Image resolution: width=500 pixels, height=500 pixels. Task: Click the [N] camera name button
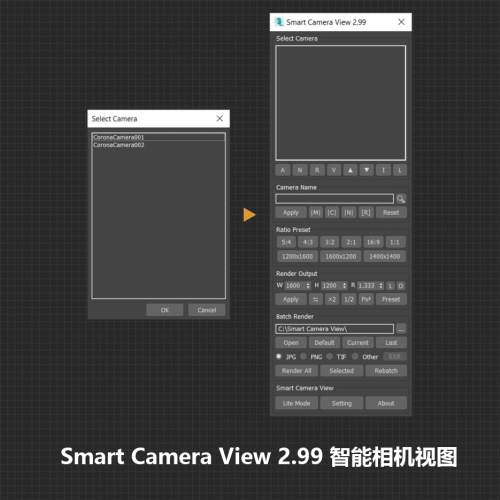pyautogui.click(x=349, y=213)
